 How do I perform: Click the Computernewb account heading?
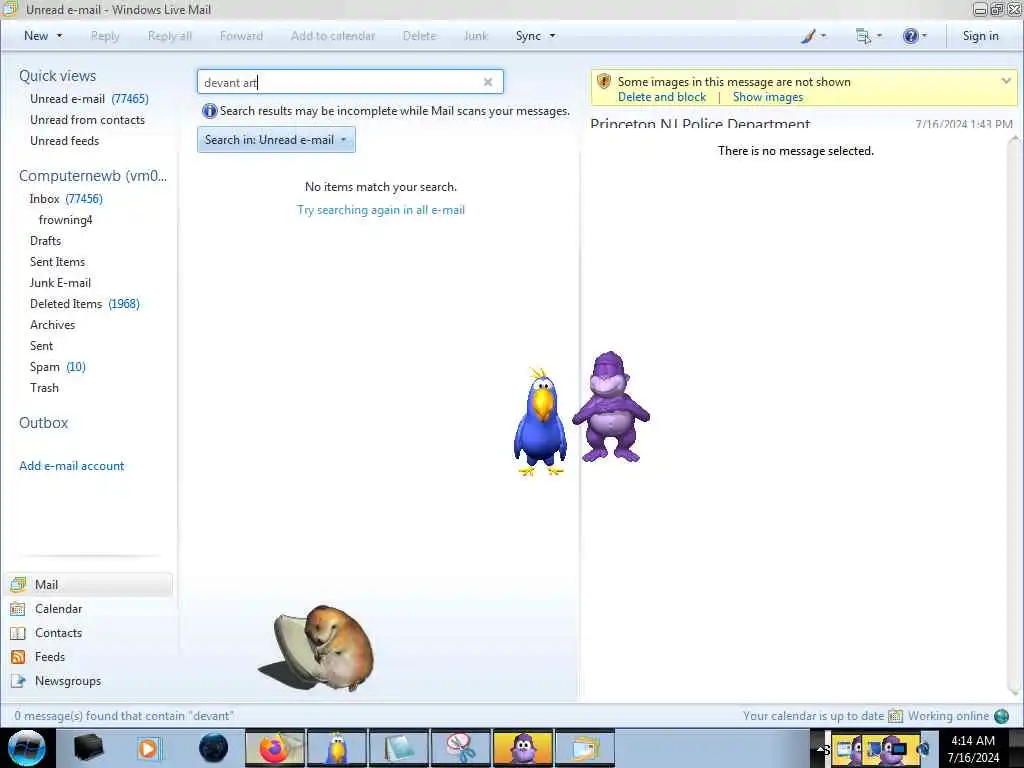pos(93,176)
